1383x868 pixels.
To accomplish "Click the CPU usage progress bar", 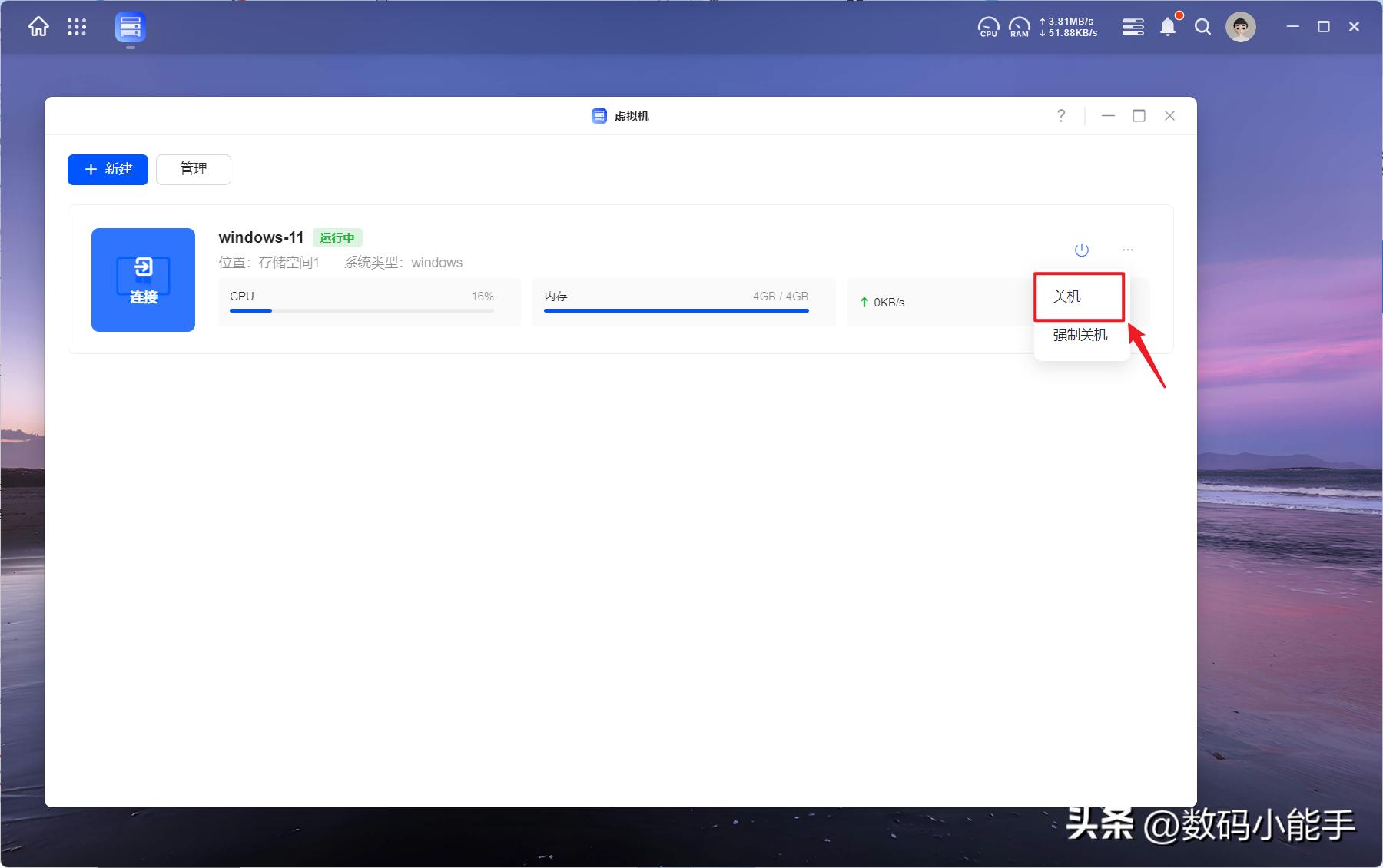I will (x=361, y=310).
